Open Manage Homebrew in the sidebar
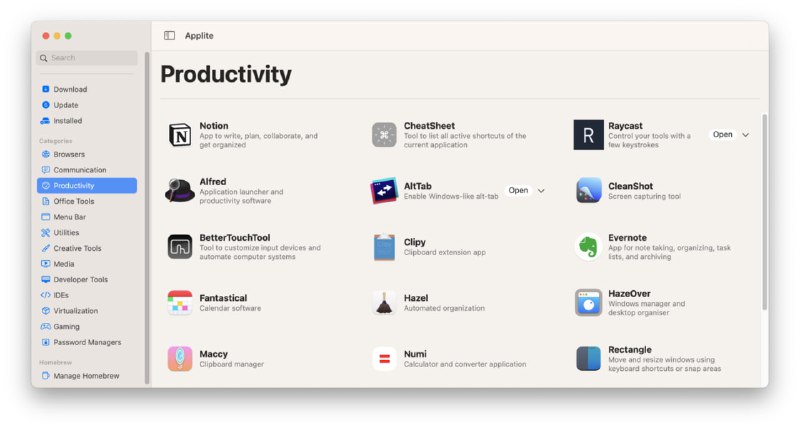Viewport: 800px width, 429px height. pos(86,376)
